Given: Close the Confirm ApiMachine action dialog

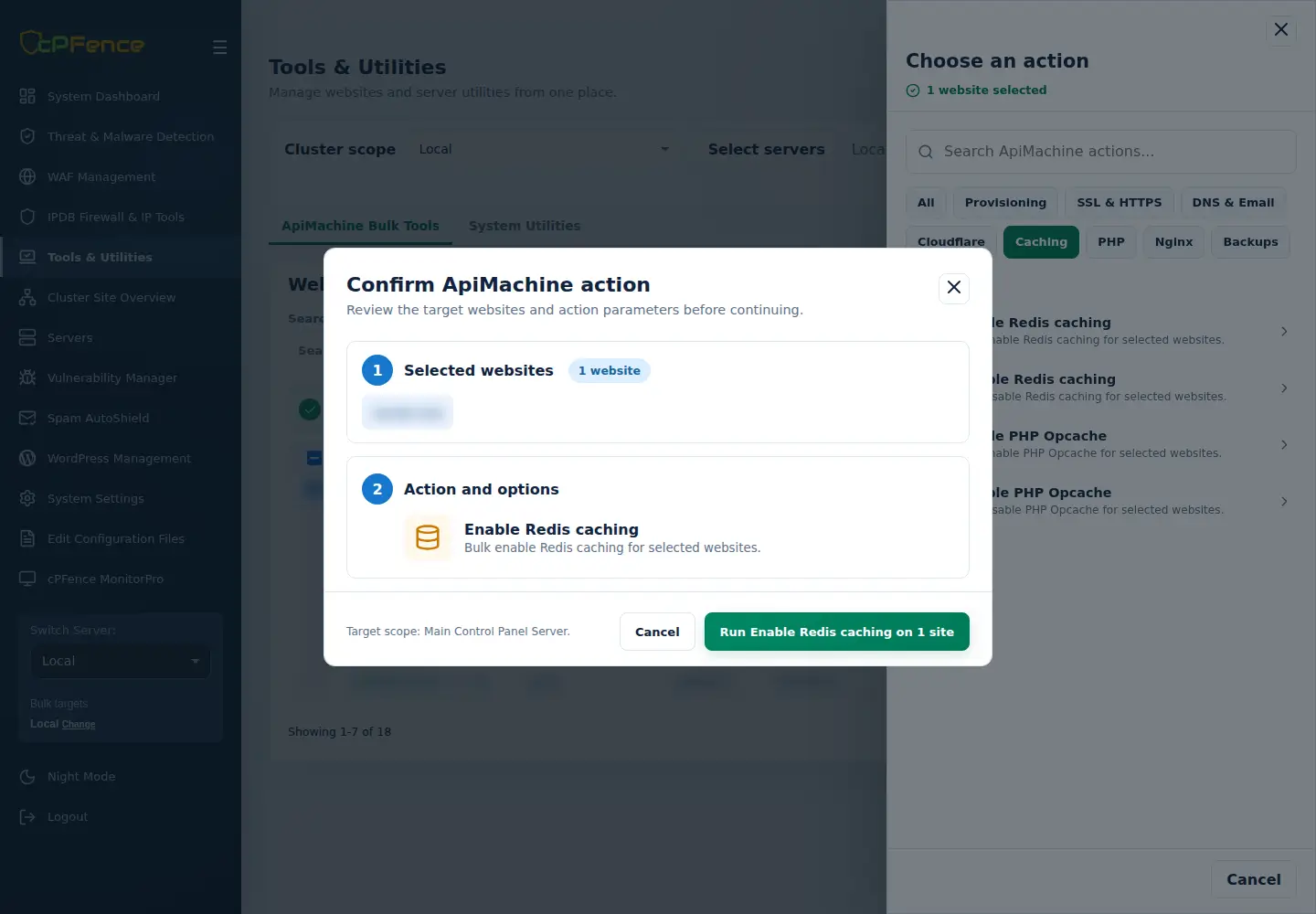Looking at the screenshot, I should click(954, 288).
